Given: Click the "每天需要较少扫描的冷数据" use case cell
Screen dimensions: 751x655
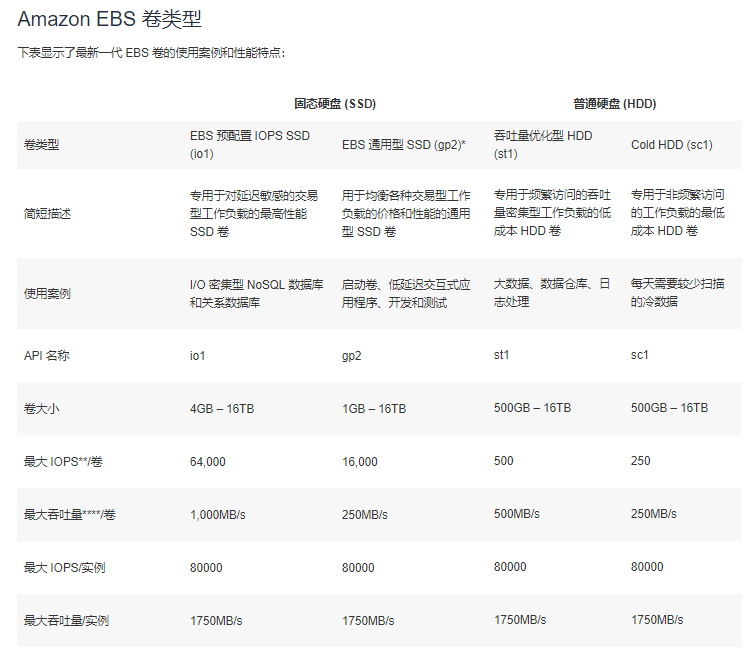Looking at the screenshot, I should coord(678,293).
